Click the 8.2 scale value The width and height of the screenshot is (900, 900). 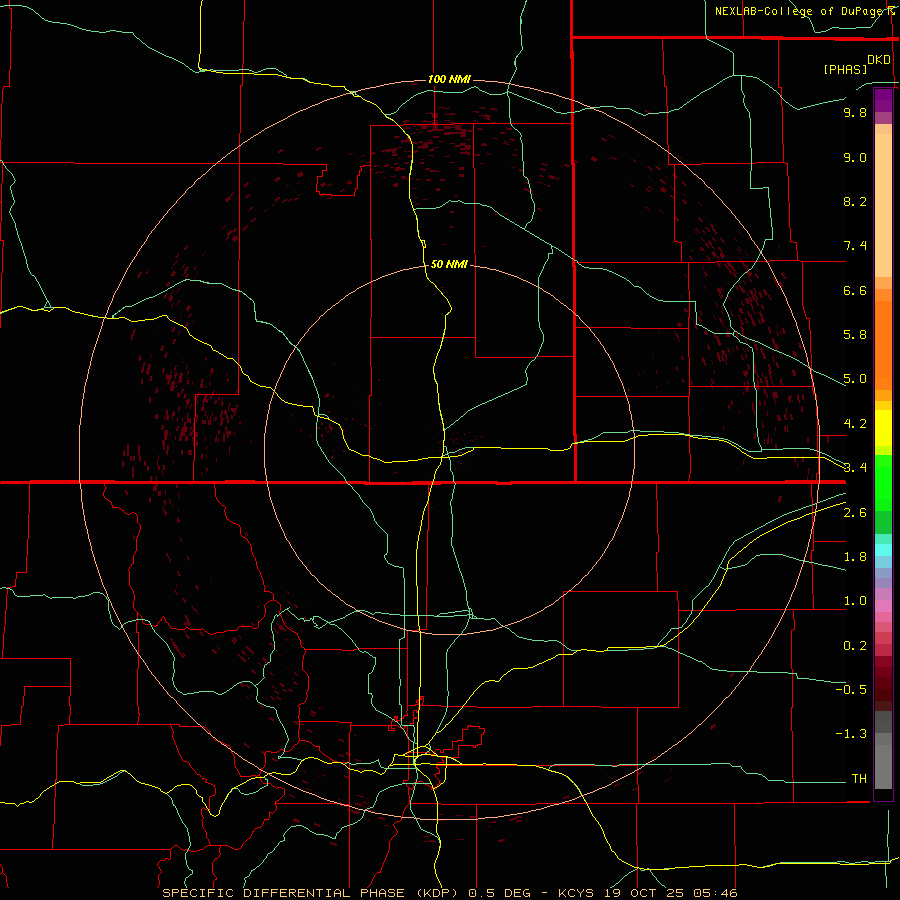coord(855,202)
